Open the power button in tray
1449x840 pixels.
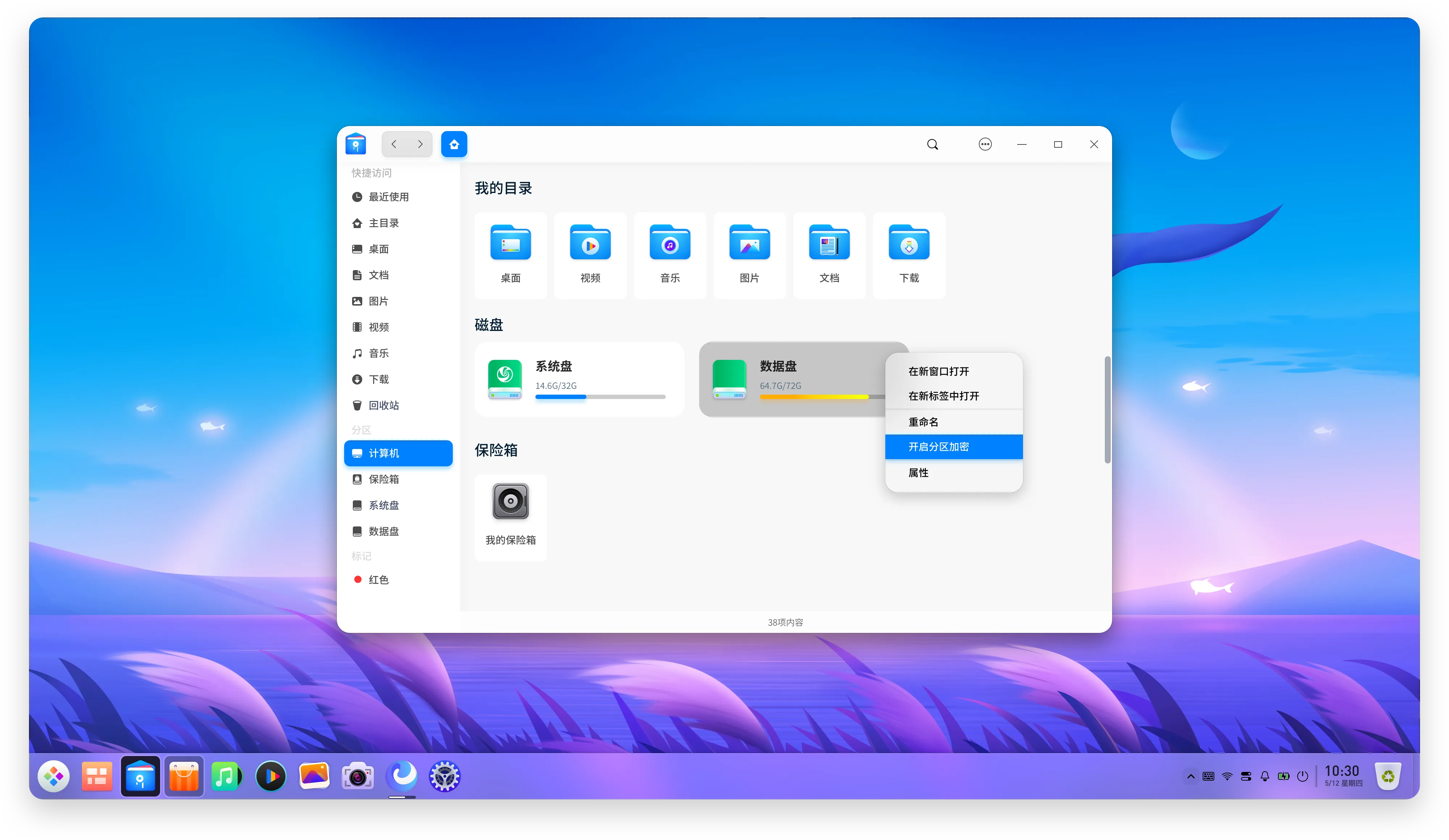coord(1302,776)
